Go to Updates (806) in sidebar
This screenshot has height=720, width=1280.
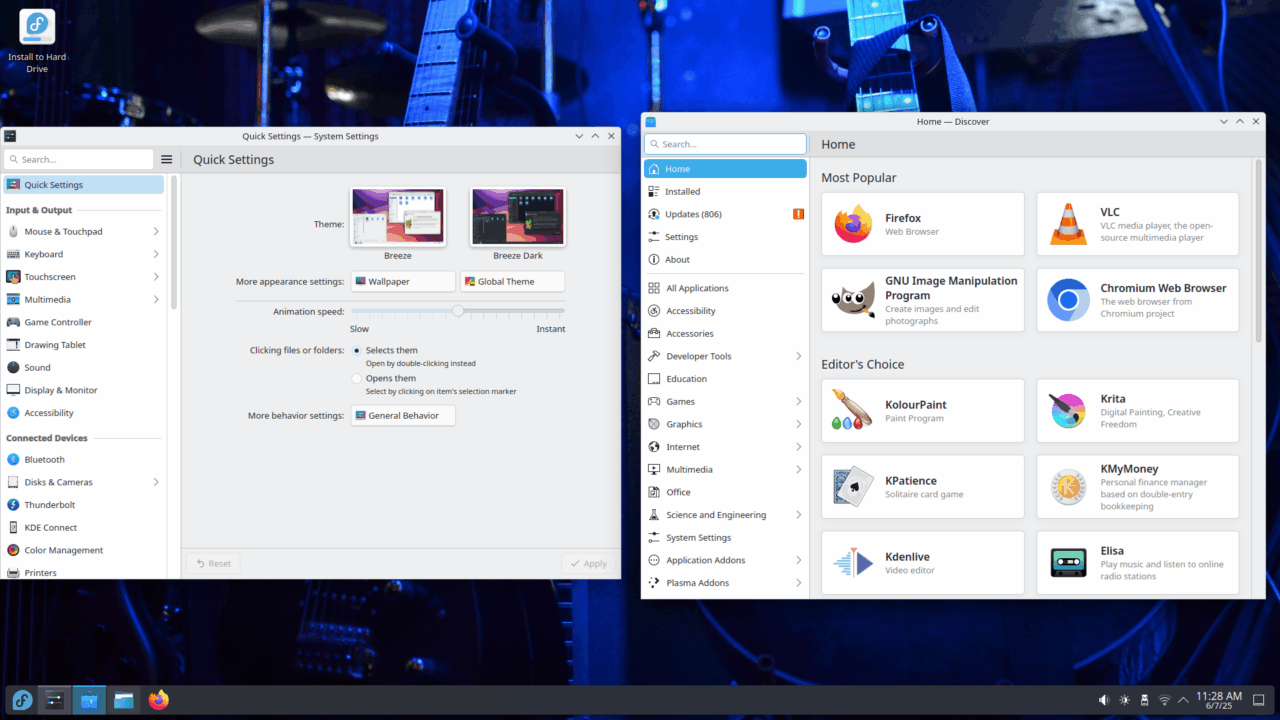692,214
